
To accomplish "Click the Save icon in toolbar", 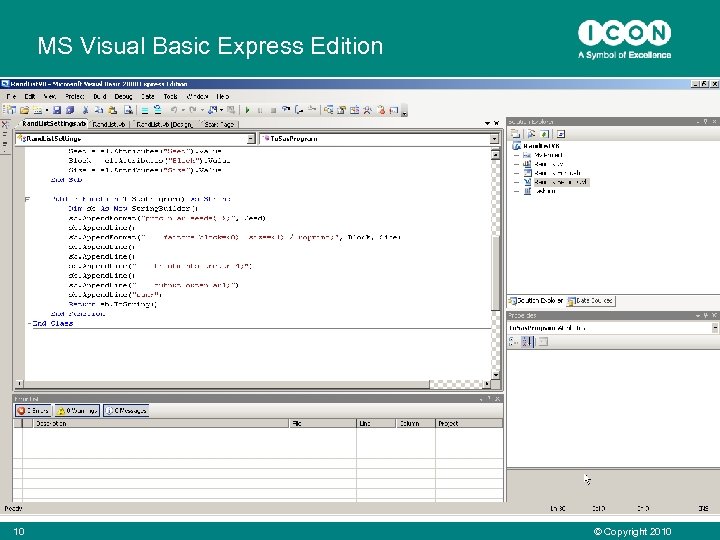I will [x=56, y=110].
